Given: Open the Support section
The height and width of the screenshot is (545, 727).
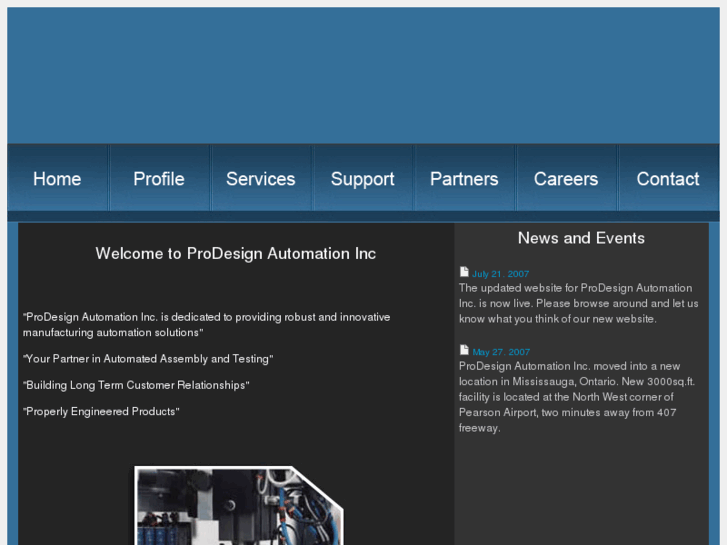Looking at the screenshot, I should point(363,179).
